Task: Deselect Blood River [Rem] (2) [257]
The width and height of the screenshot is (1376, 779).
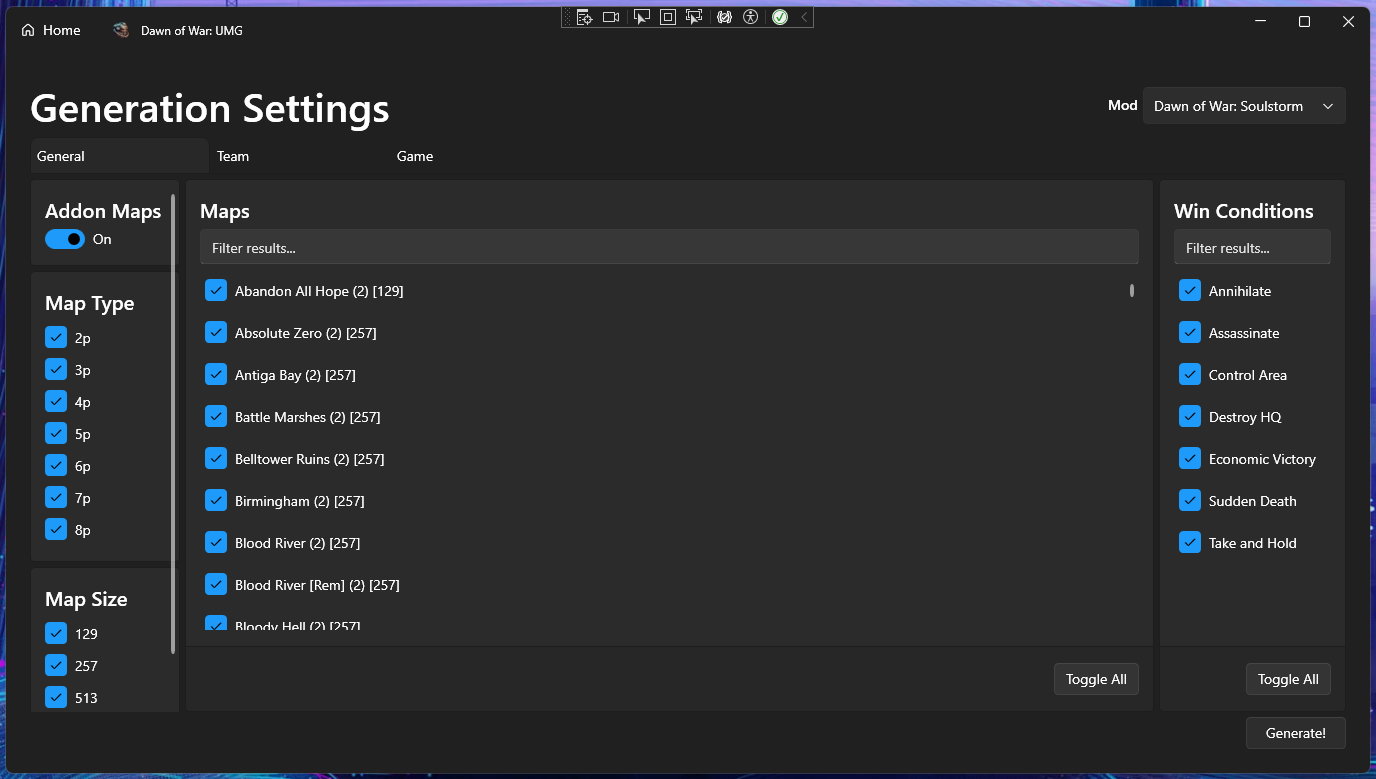Action: pyautogui.click(x=216, y=584)
